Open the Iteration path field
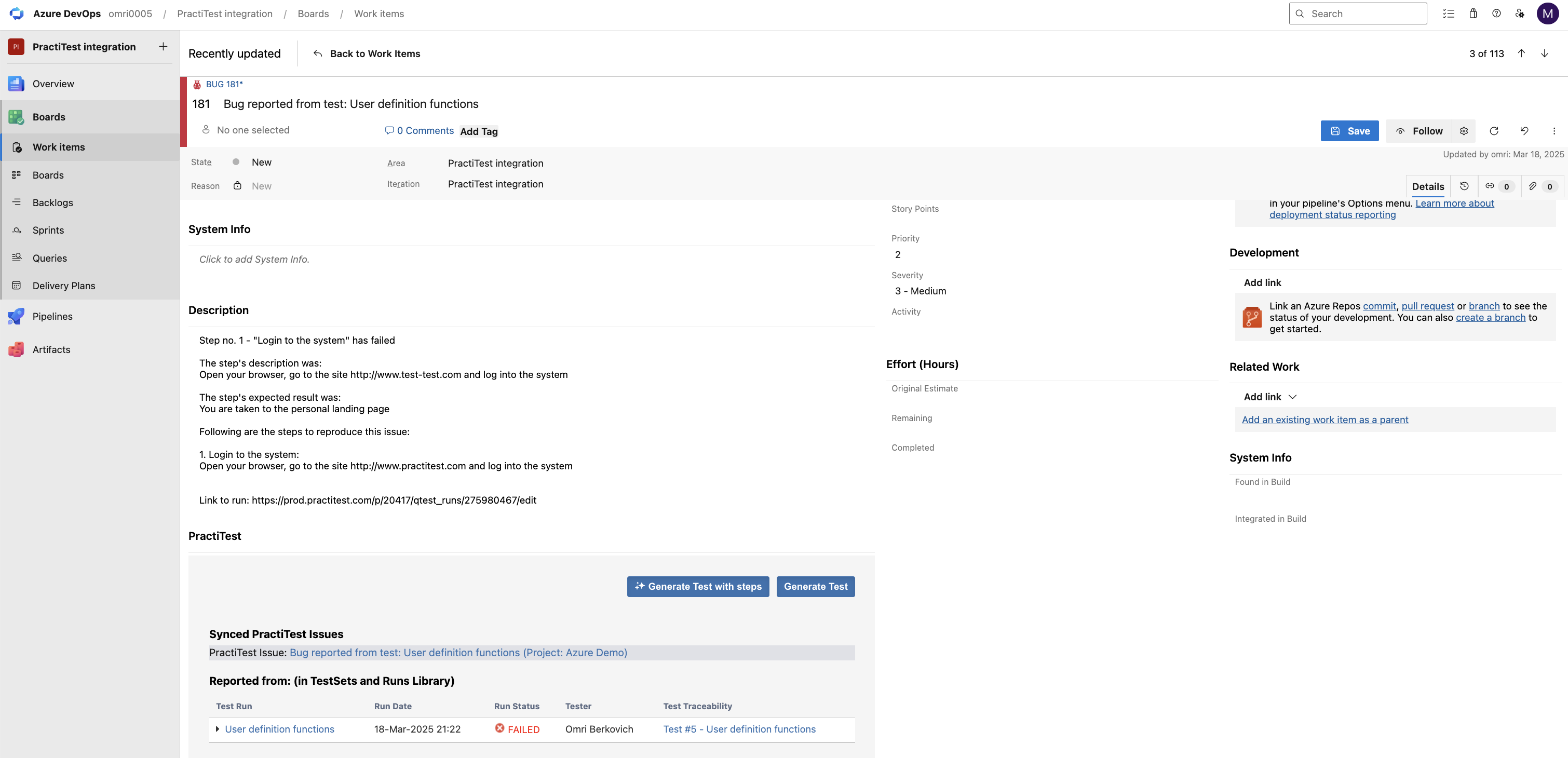The height and width of the screenshot is (758, 1568). 496,184
